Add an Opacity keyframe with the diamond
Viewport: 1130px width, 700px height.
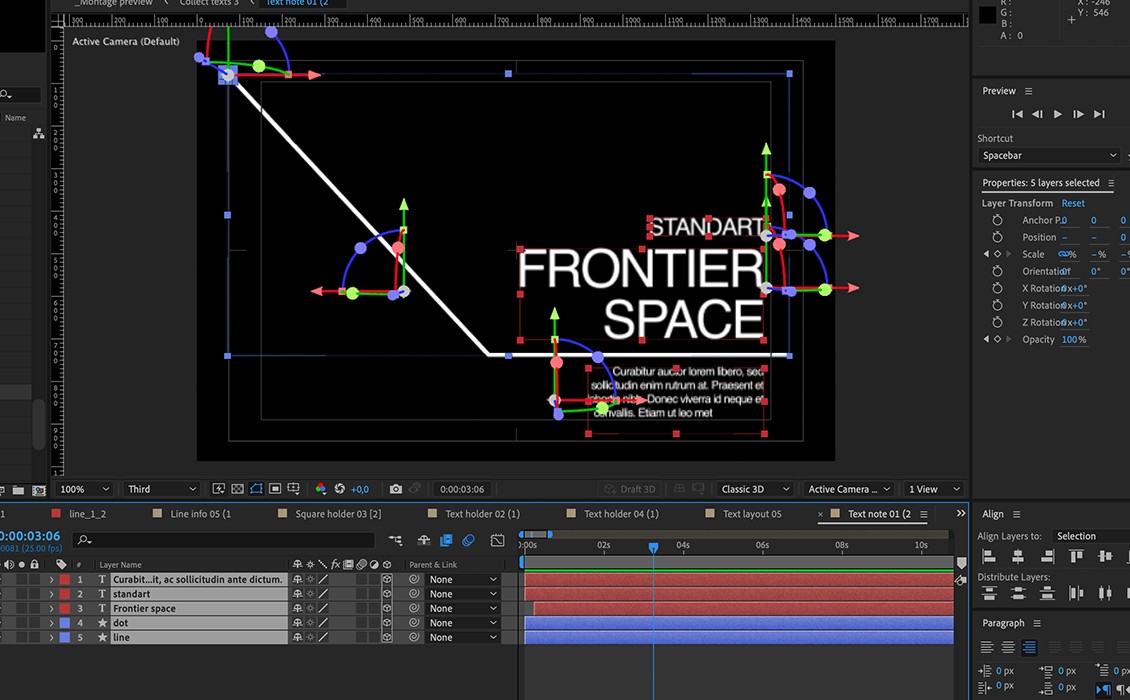(x=997, y=339)
